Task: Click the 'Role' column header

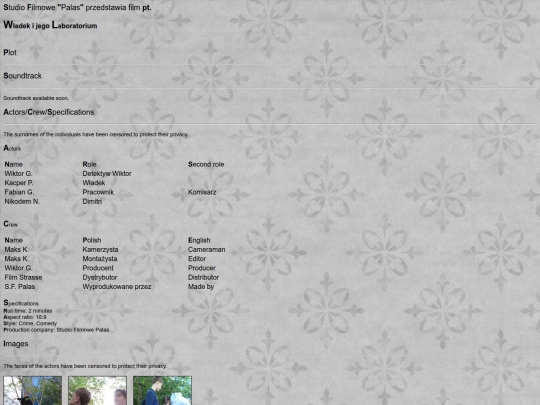Action: [x=90, y=164]
